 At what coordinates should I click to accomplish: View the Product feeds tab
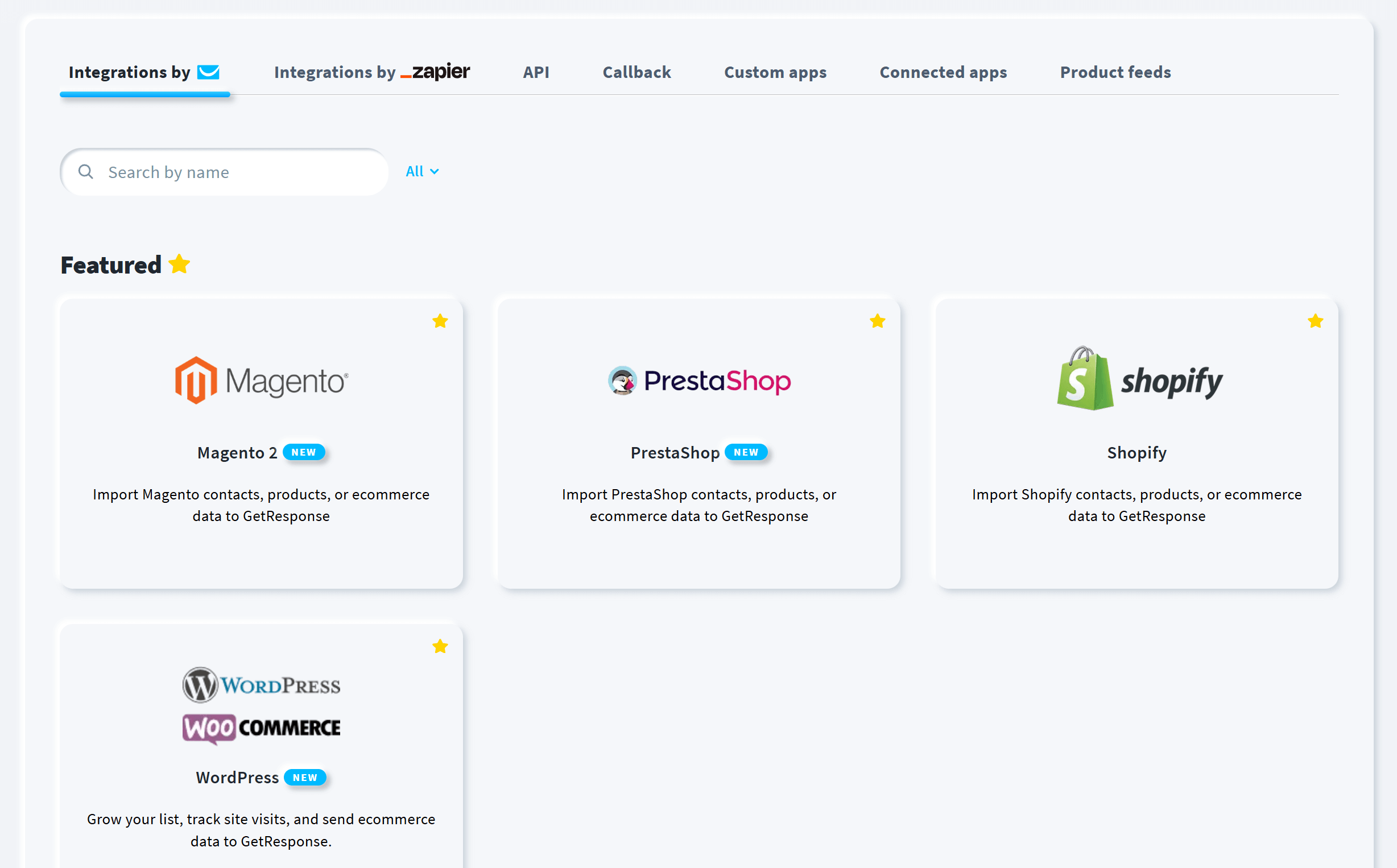click(1115, 72)
